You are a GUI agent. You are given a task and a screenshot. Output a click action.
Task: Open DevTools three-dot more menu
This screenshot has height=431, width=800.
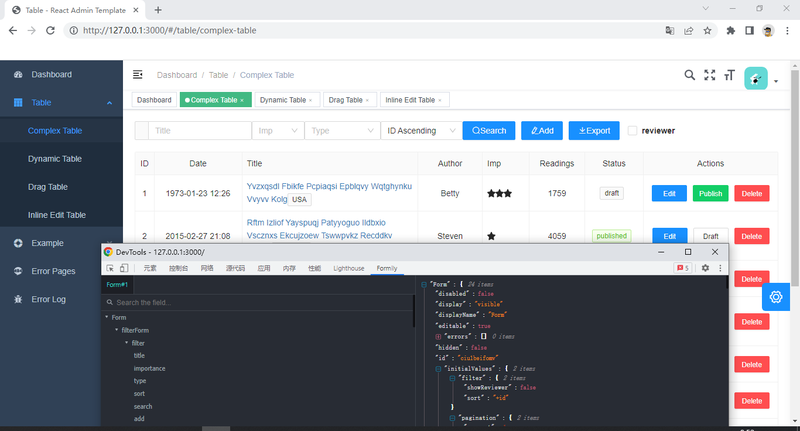pyautogui.click(x=720, y=268)
